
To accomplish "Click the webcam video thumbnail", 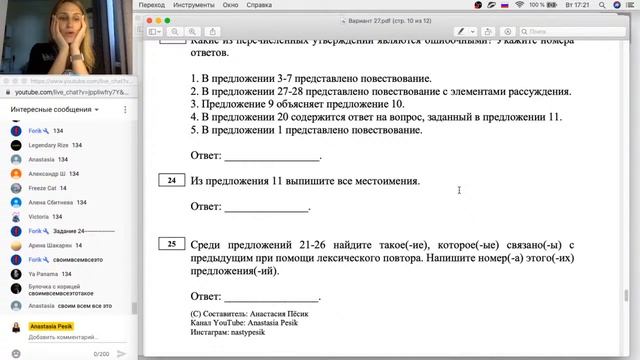I will [x=66, y=37].
